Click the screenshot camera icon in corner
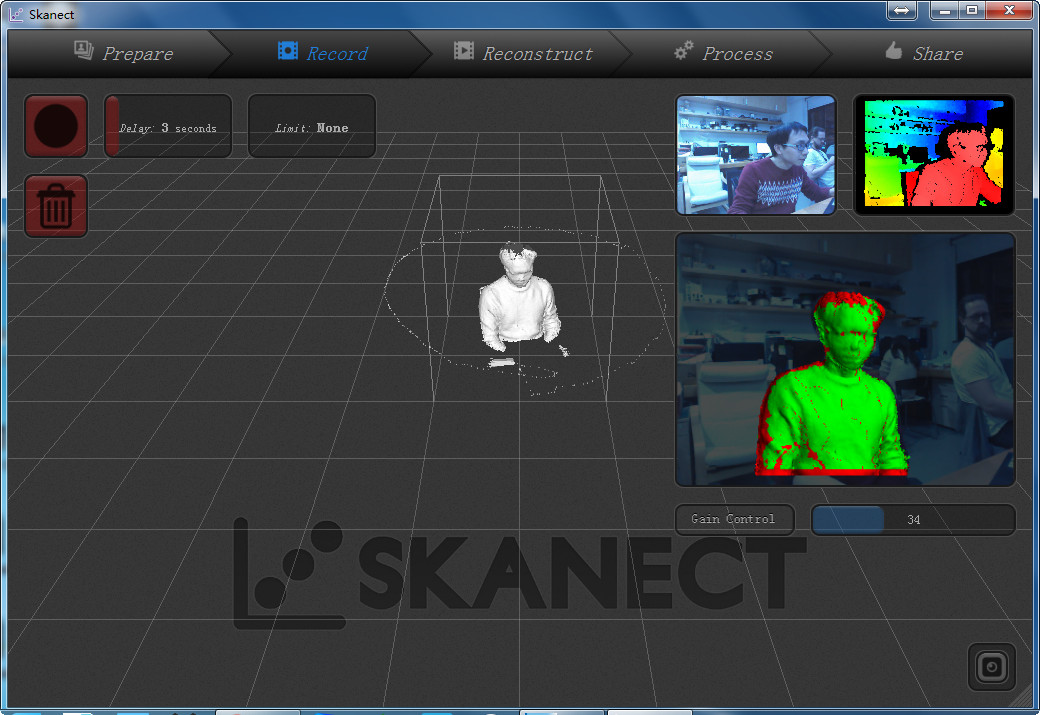 (992, 667)
